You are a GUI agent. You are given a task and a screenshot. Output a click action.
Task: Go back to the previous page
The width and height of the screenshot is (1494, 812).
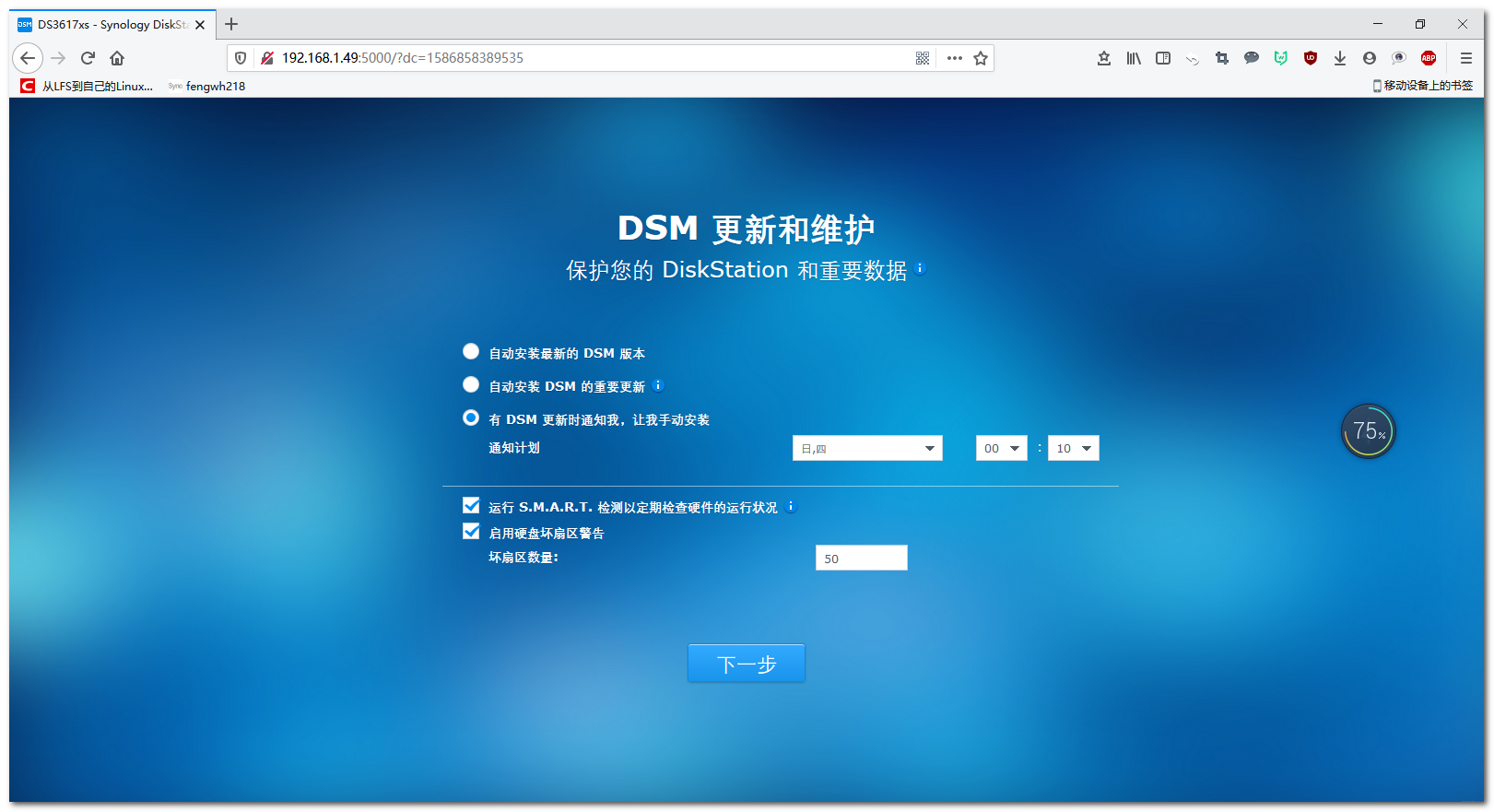(x=28, y=58)
